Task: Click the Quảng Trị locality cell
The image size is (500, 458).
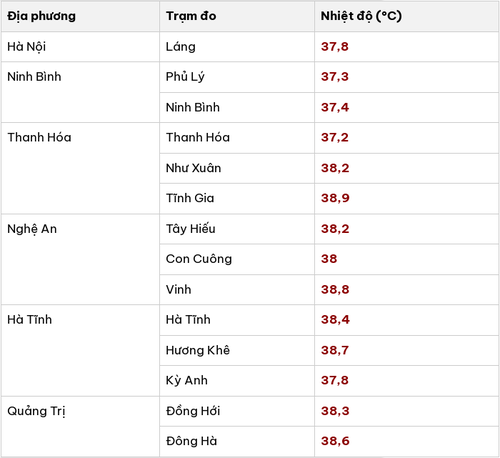Action: (80, 426)
